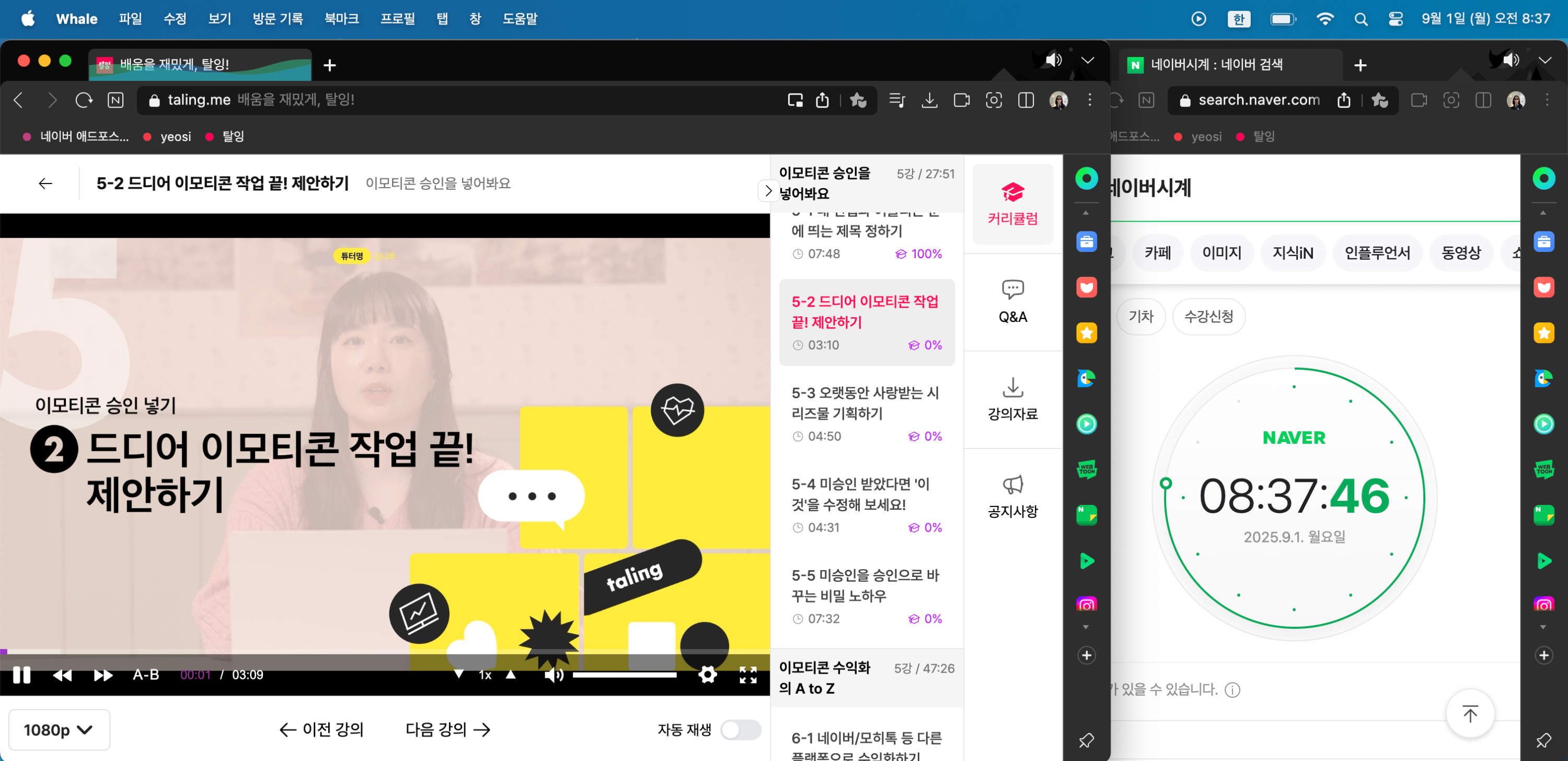Toggle the 자동 재생 switch

click(740, 729)
